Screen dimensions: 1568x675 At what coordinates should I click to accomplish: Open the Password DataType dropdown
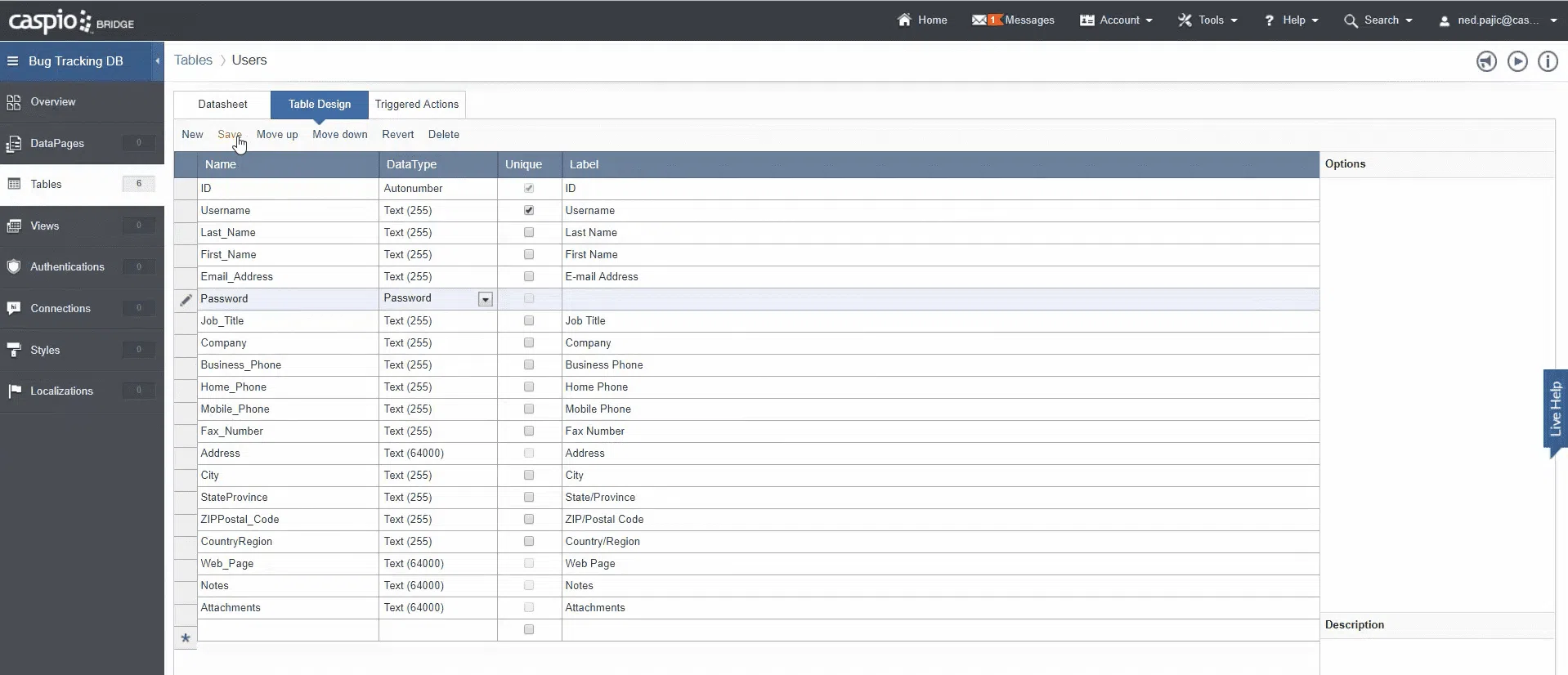pos(485,299)
